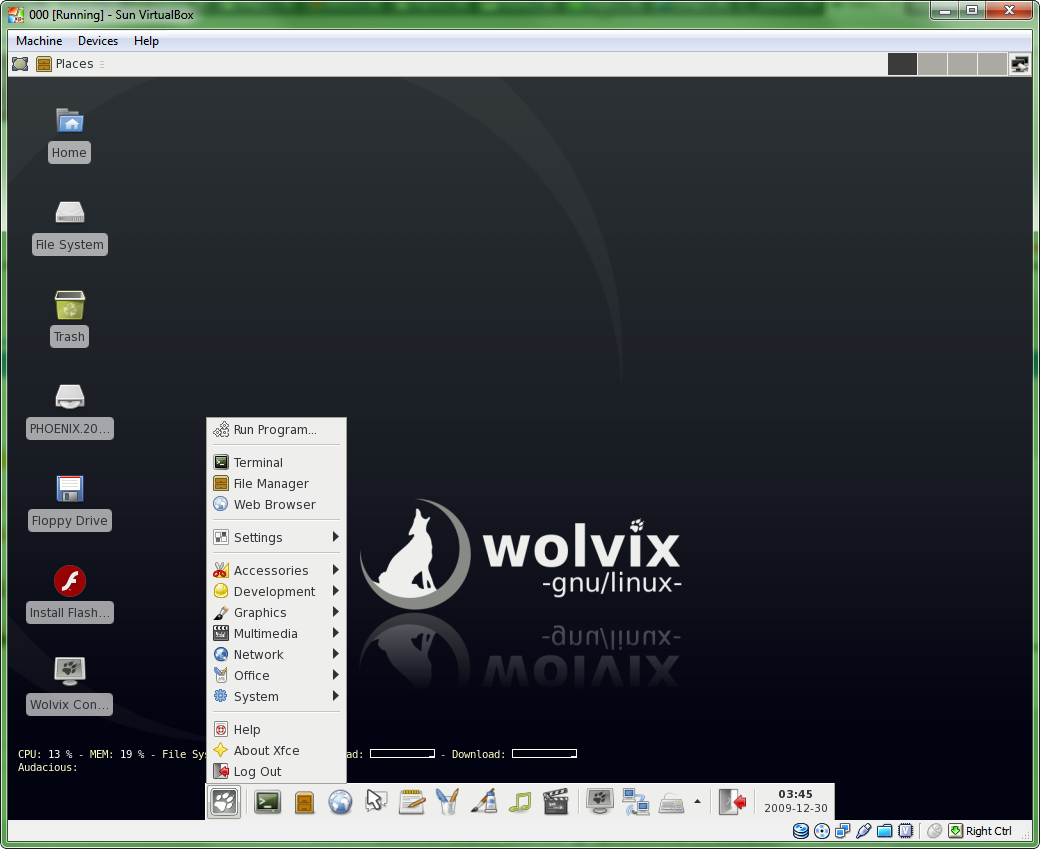Open the small up-arrow launcher dropdown in panel
The width and height of the screenshot is (1040, 849).
[x=697, y=801]
